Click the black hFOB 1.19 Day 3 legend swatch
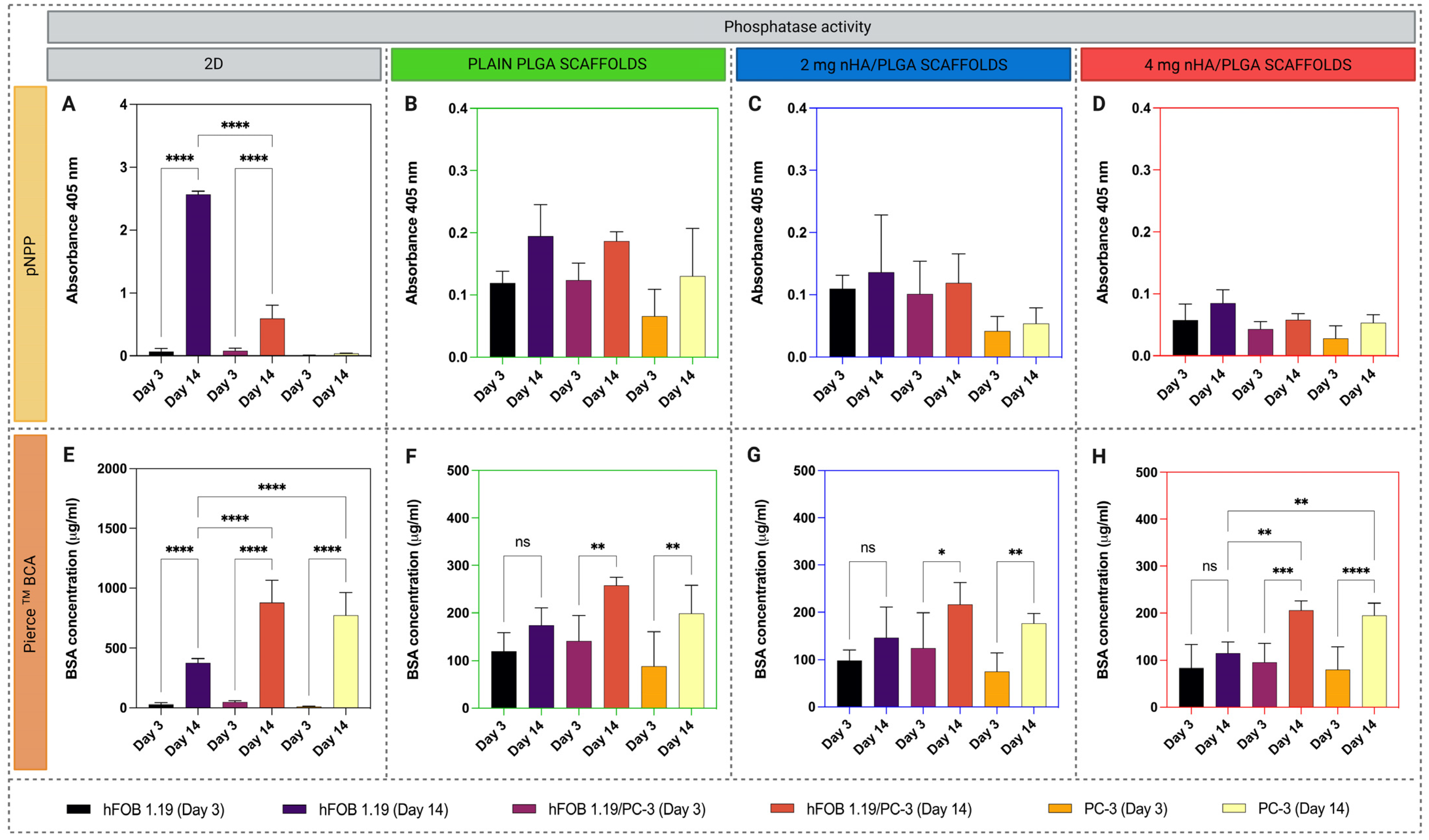This screenshot has height=840, width=1429. coord(79,809)
